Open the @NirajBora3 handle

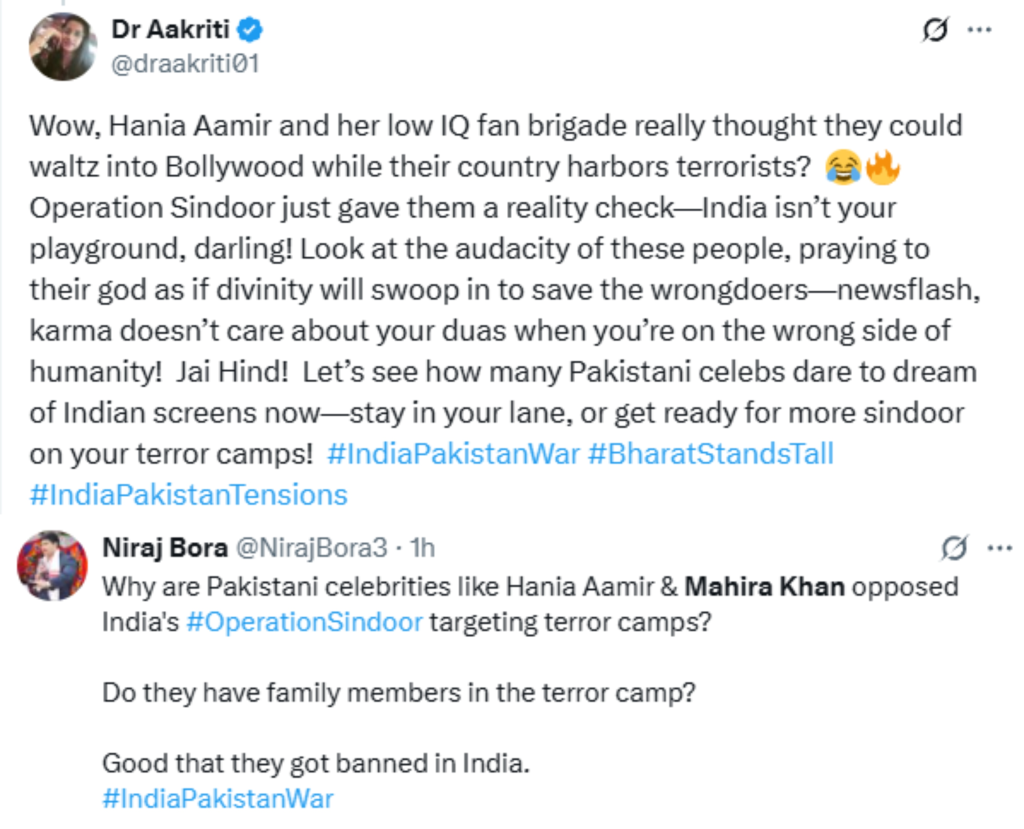pos(313,547)
